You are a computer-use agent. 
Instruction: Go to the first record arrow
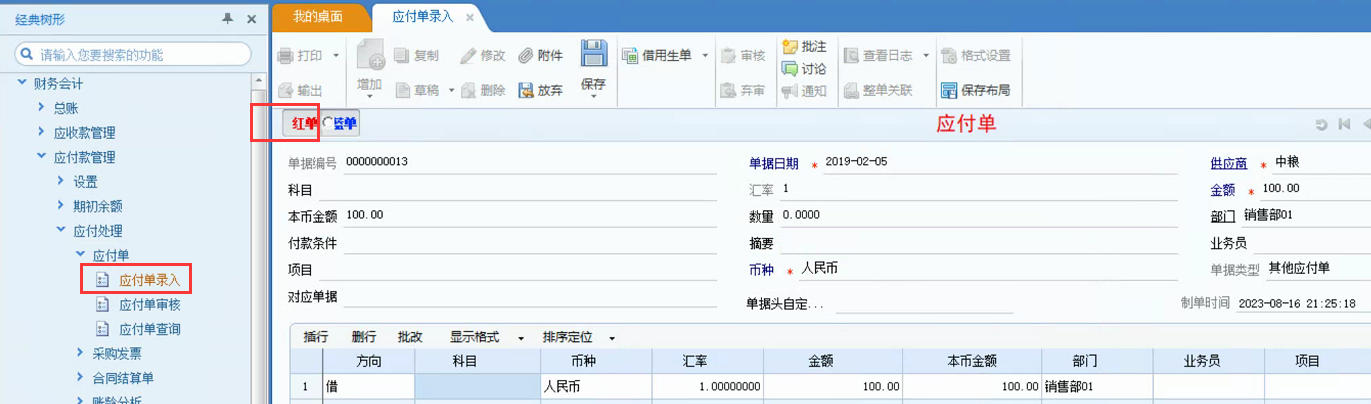pos(1344,124)
